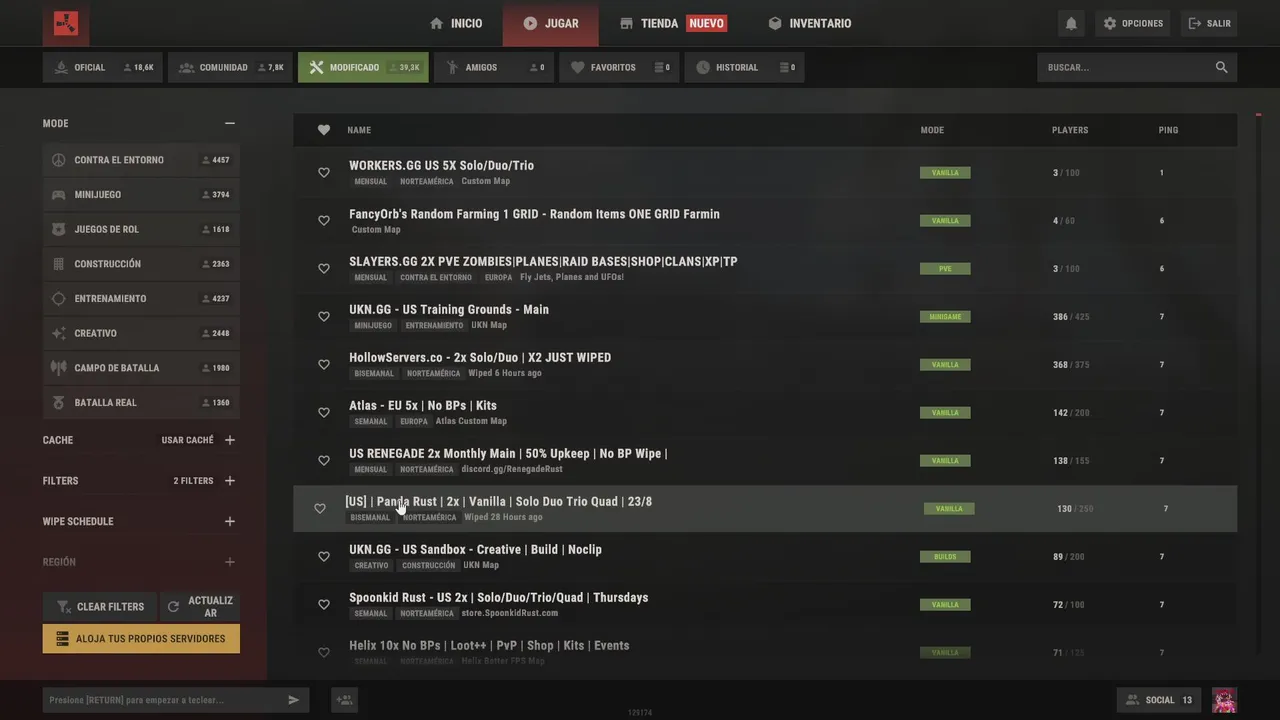This screenshot has height=720, width=1280.
Task: Favorite SLAYERS.GG 2X PVE server
Action: pyautogui.click(x=324, y=269)
